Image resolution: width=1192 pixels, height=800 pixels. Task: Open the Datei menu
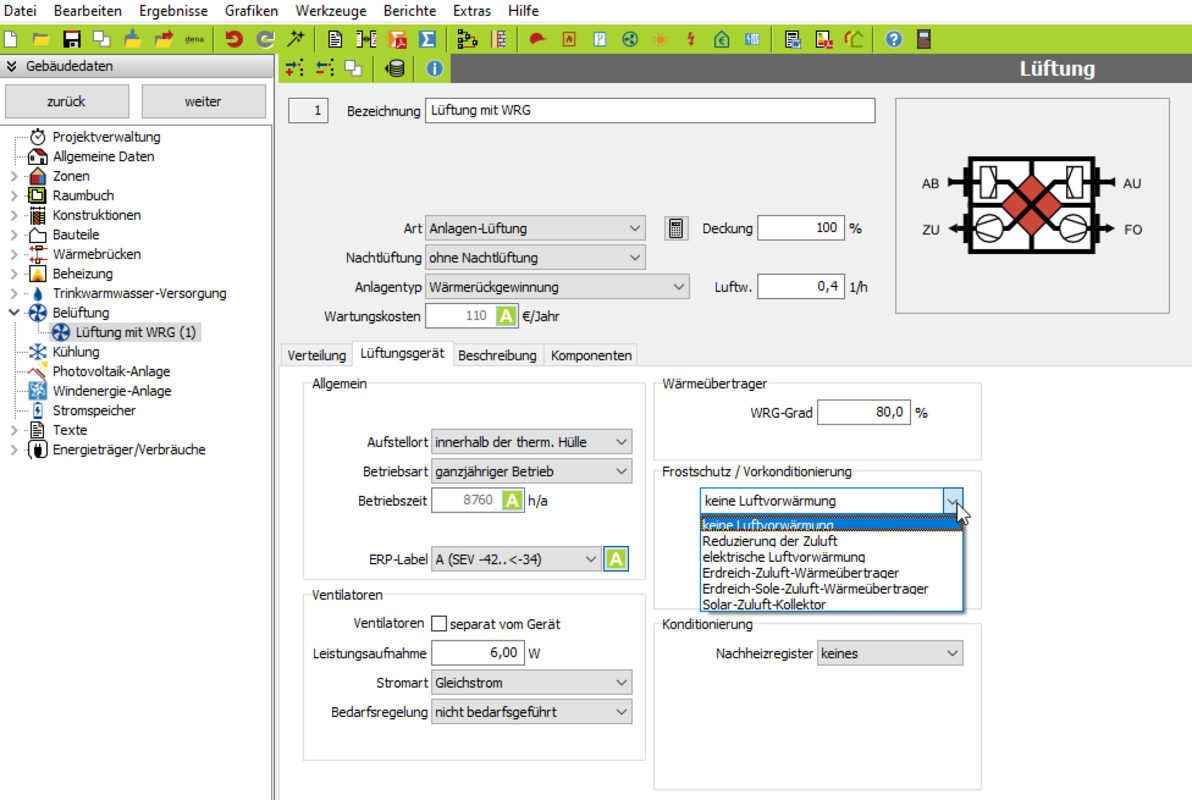tap(20, 11)
